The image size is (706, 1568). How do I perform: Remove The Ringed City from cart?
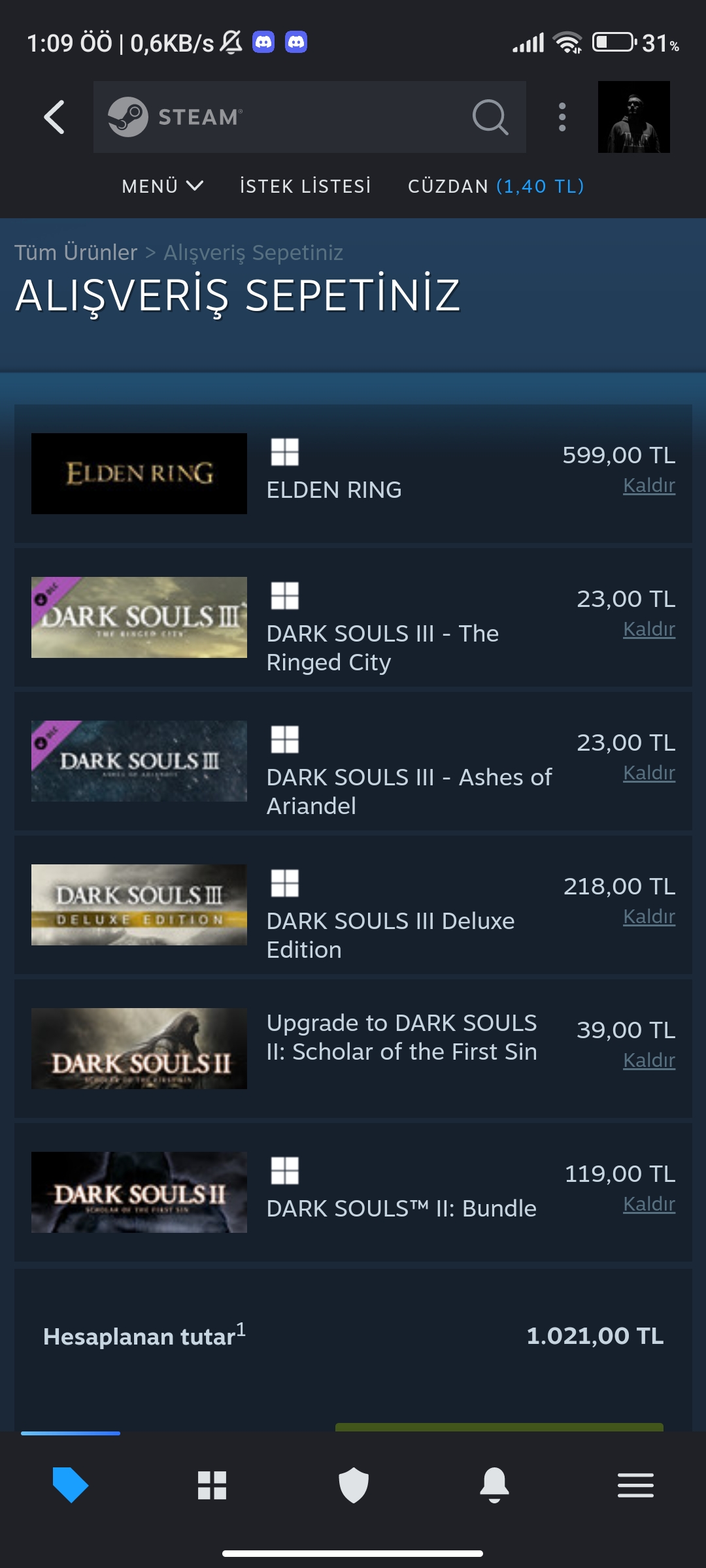click(x=648, y=629)
